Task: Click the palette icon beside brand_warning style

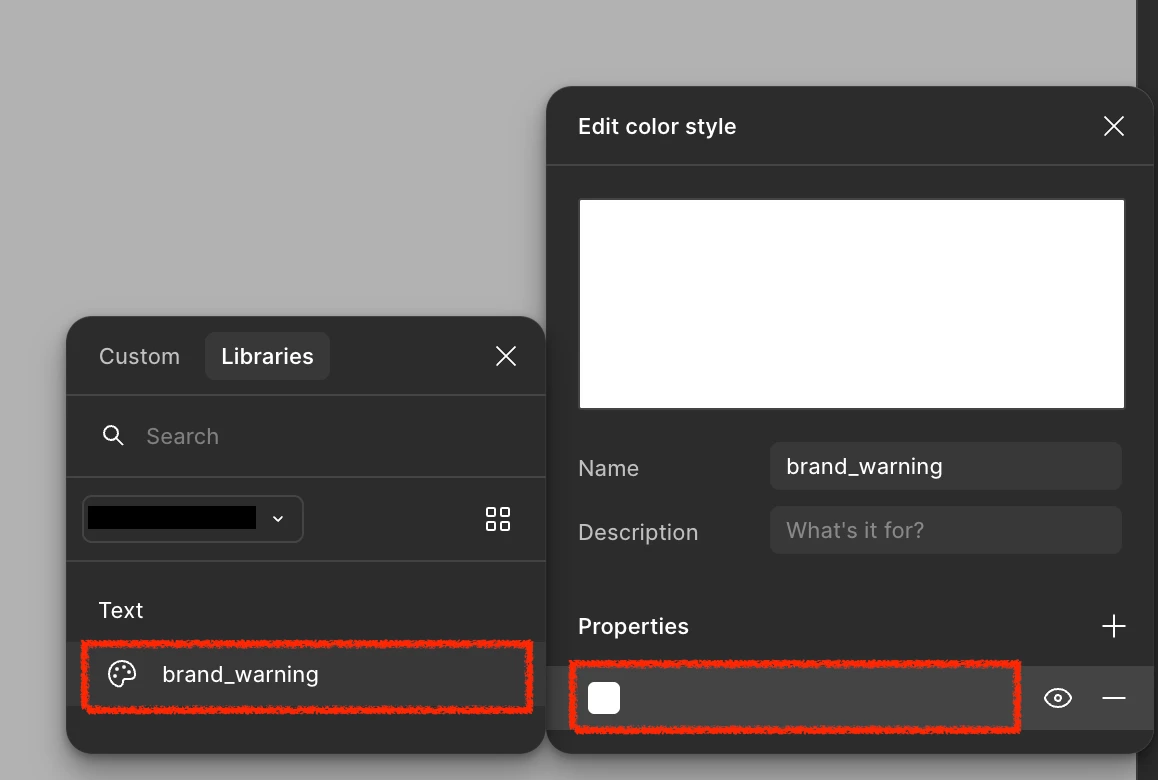Action: [x=121, y=674]
